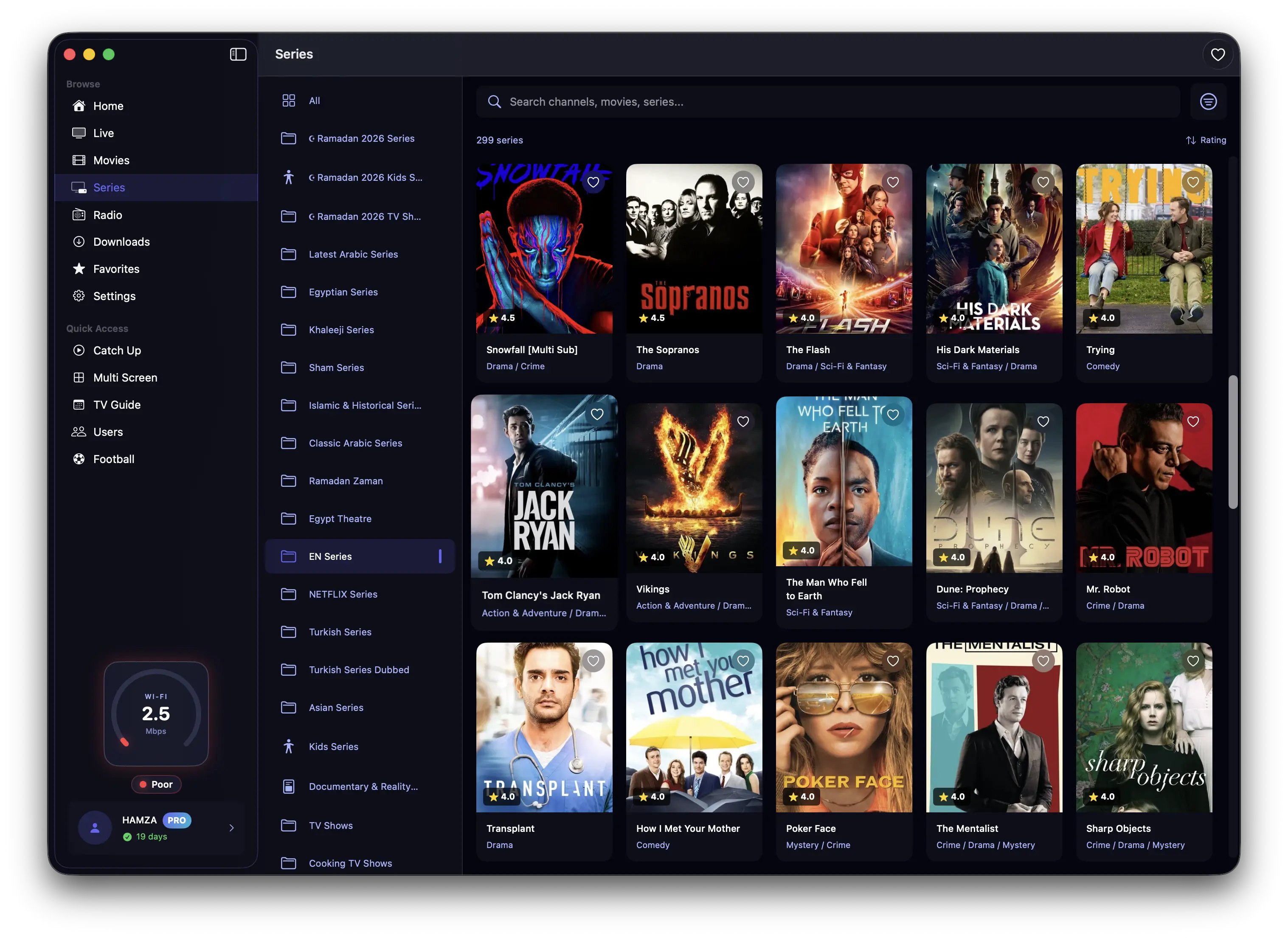The image size is (1288, 938).
Task: Click the Poor connection status badge
Action: [x=156, y=785]
